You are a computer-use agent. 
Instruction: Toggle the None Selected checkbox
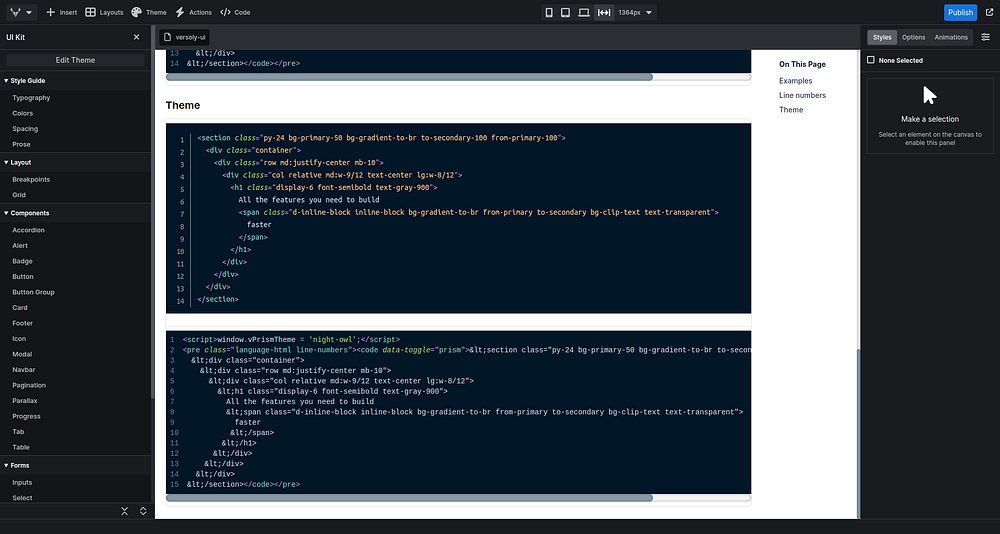[x=870, y=60]
